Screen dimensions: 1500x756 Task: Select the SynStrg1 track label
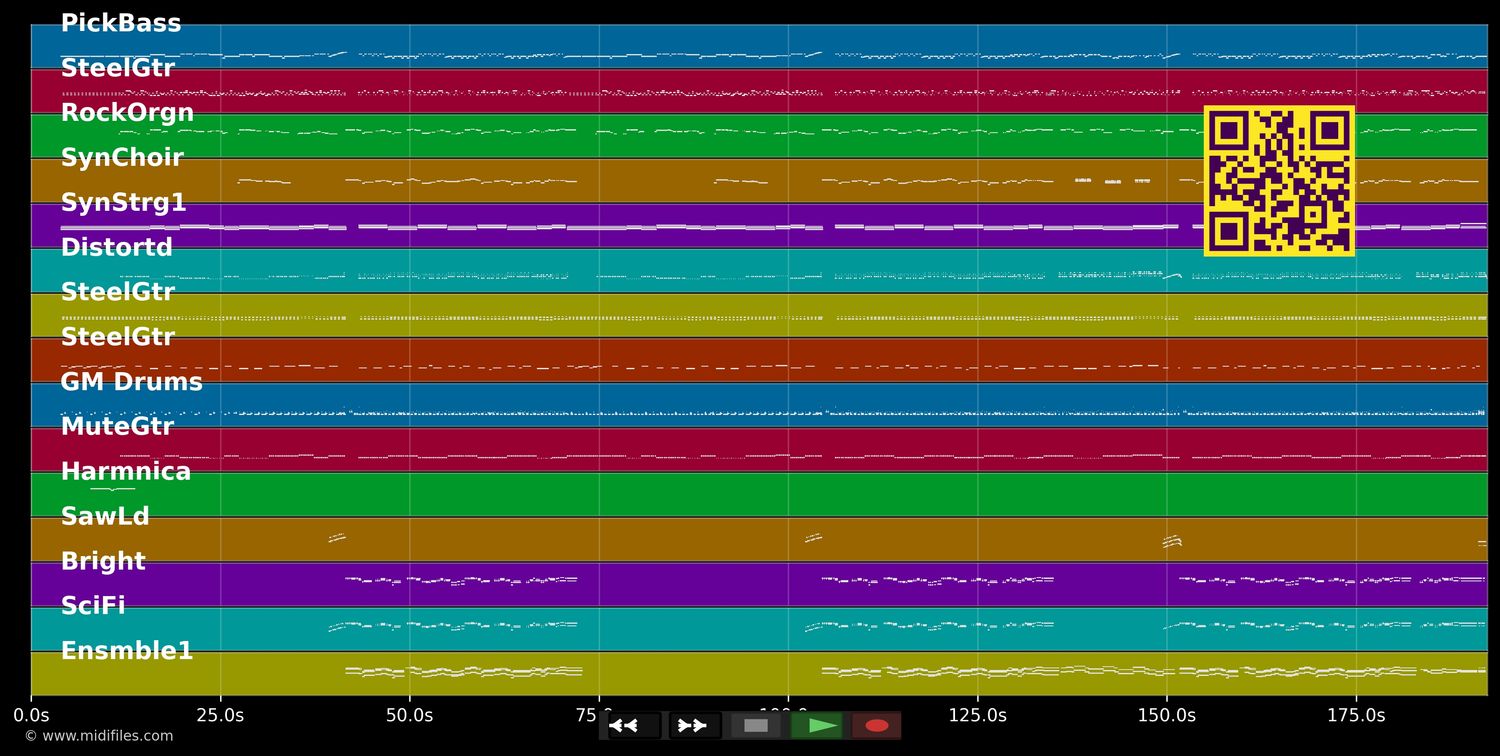tap(123, 203)
